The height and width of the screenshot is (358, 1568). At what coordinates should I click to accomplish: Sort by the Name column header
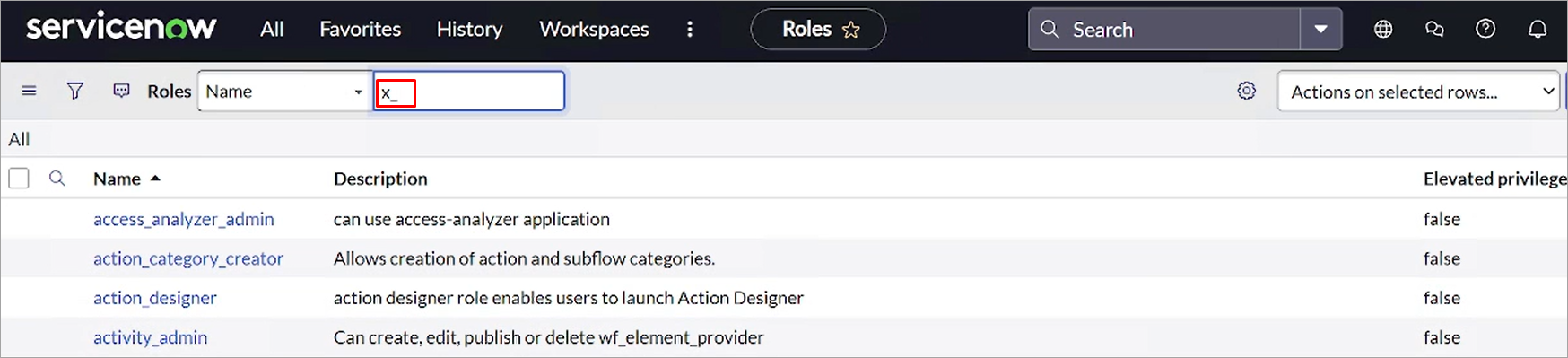(117, 179)
